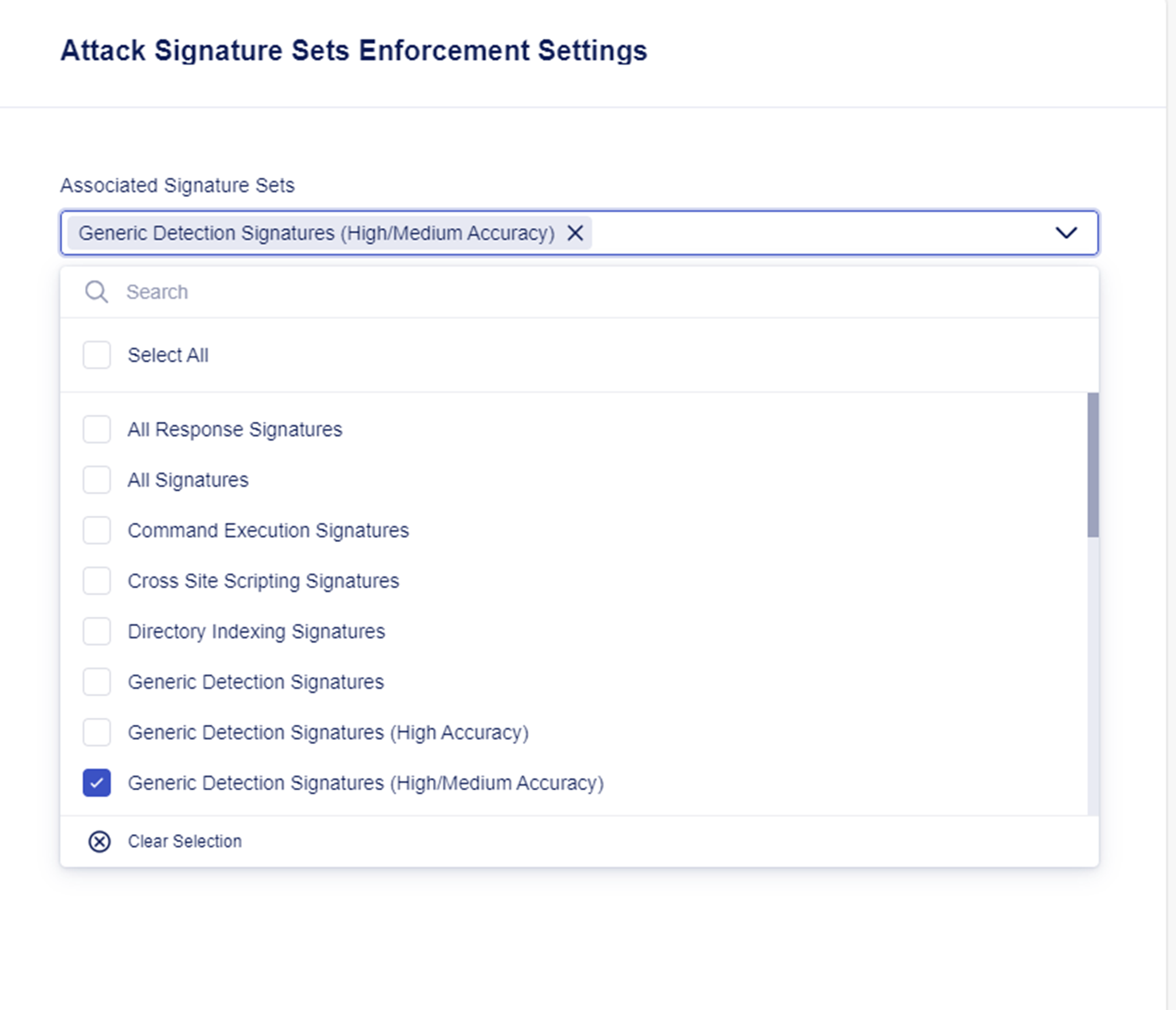1176x1010 pixels.
Task: Click the Cross Site Scripting Signatures label
Action: tap(263, 581)
